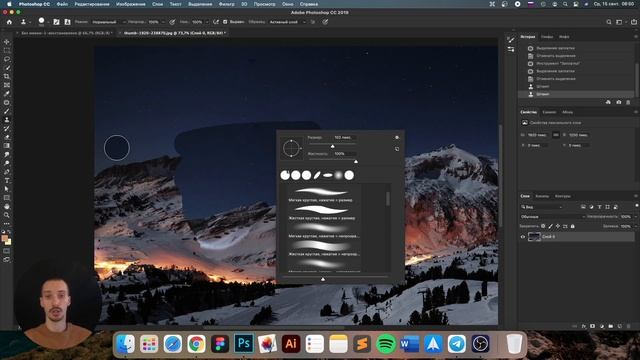This screenshot has width=640, height=360.
Task: Switch to the Контуры tab
Action: tap(562, 196)
